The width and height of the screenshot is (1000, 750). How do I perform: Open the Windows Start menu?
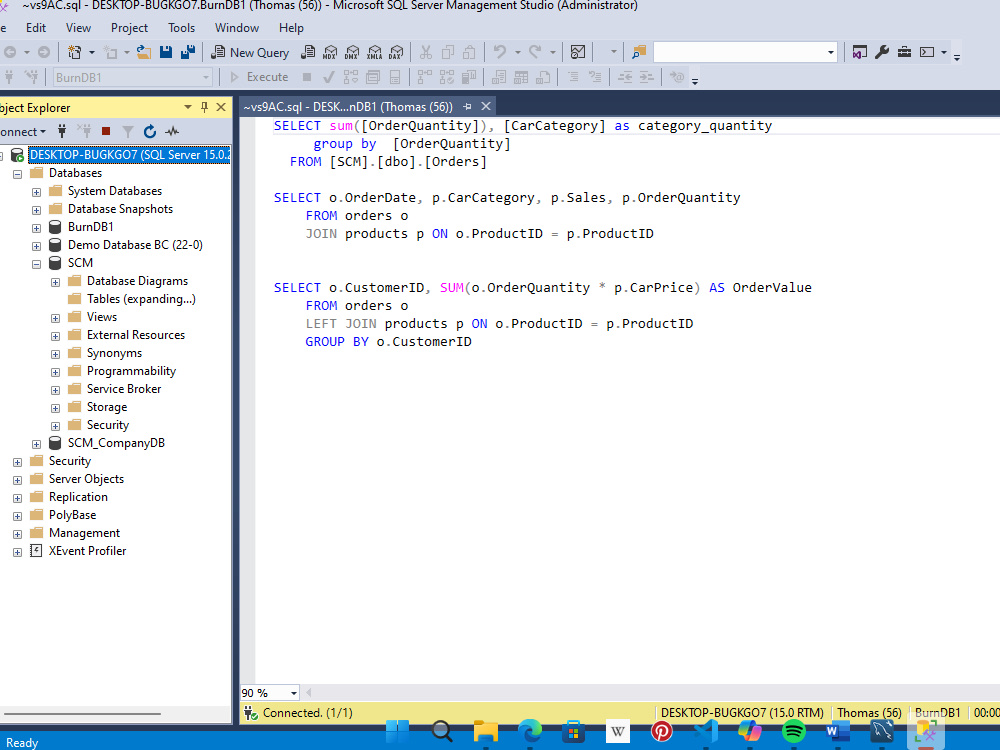coord(397,732)
